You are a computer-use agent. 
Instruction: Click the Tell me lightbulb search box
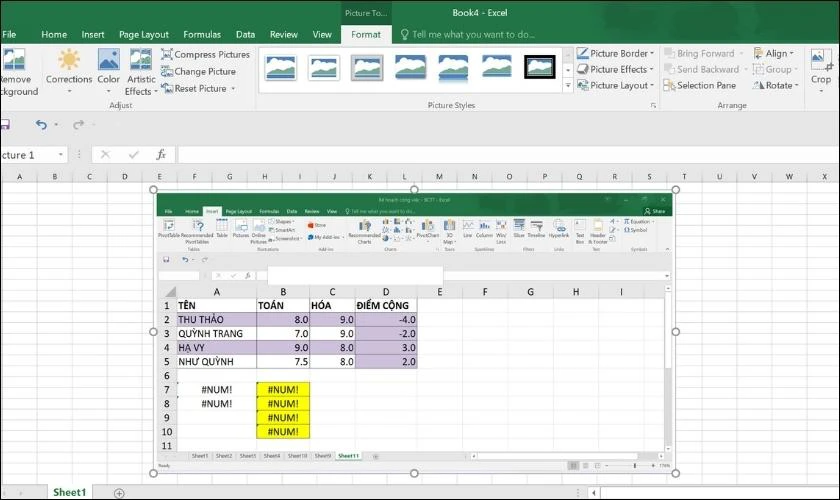click(x=468, y=34)
